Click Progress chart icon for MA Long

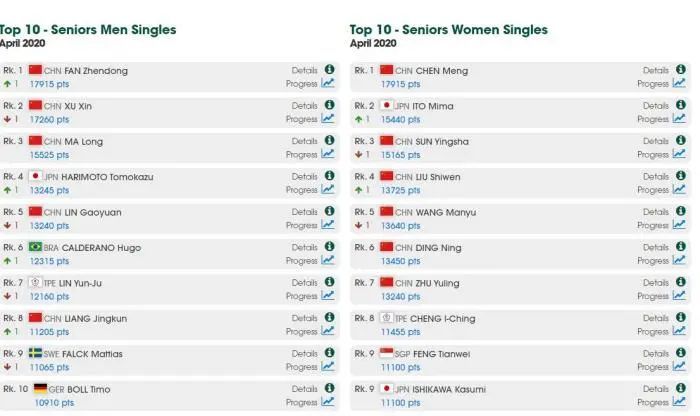328,154
